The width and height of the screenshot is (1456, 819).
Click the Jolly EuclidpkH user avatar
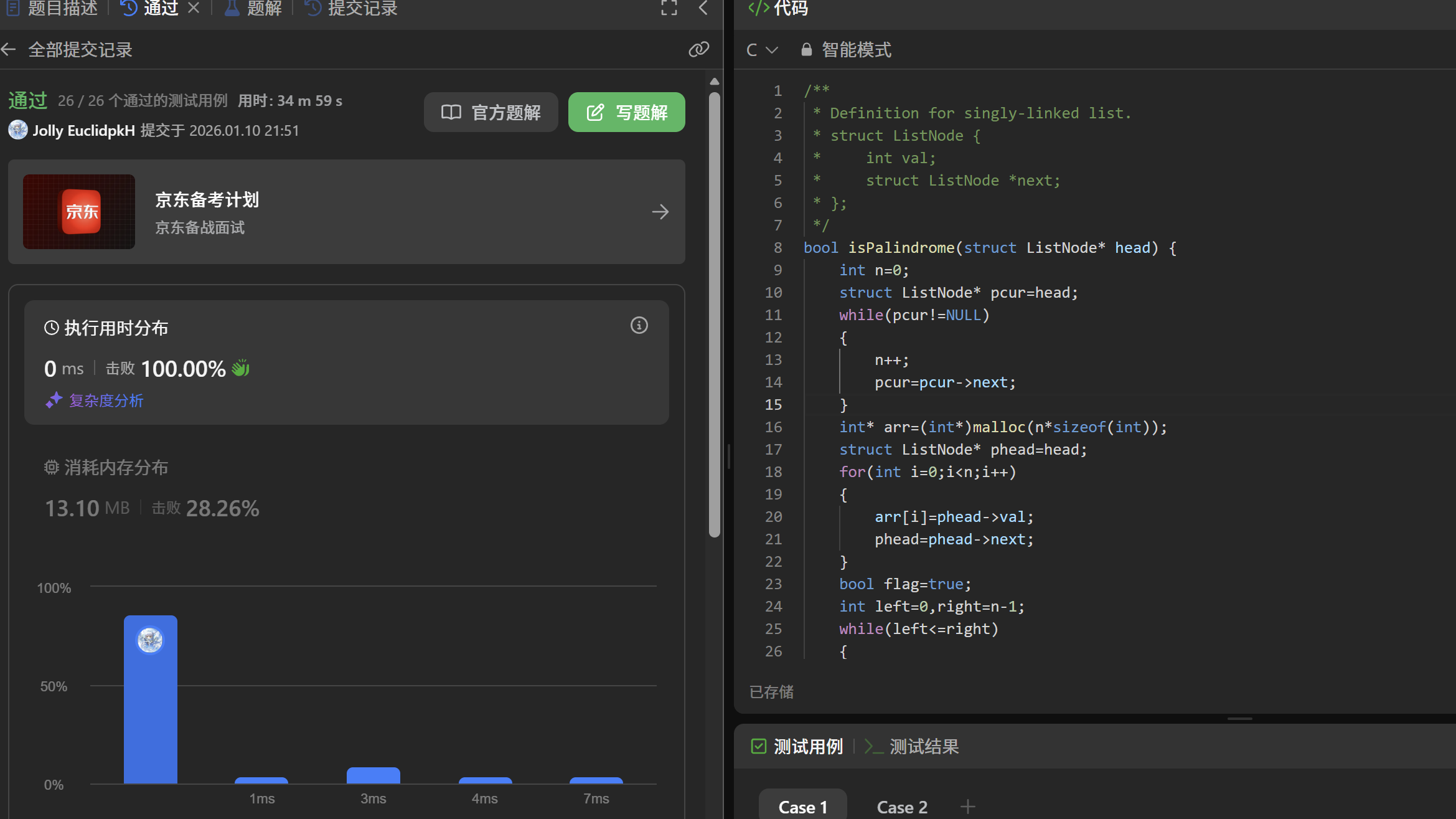click(18, 130)
